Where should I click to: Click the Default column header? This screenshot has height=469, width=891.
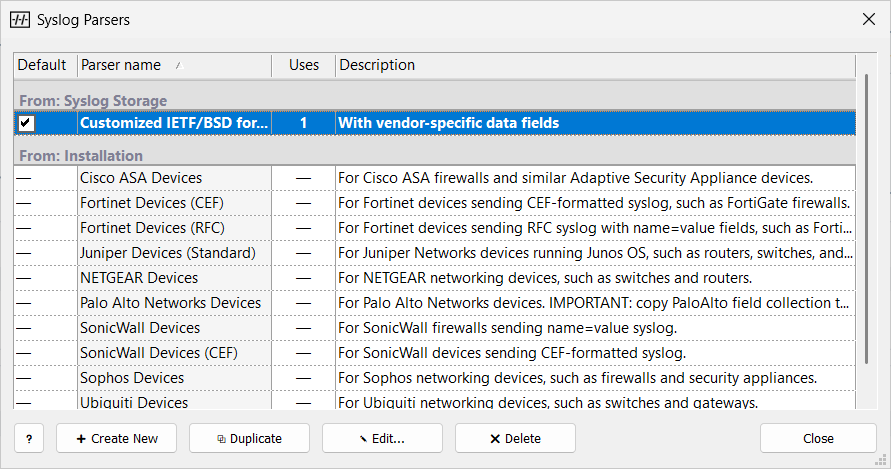(45, 65)
